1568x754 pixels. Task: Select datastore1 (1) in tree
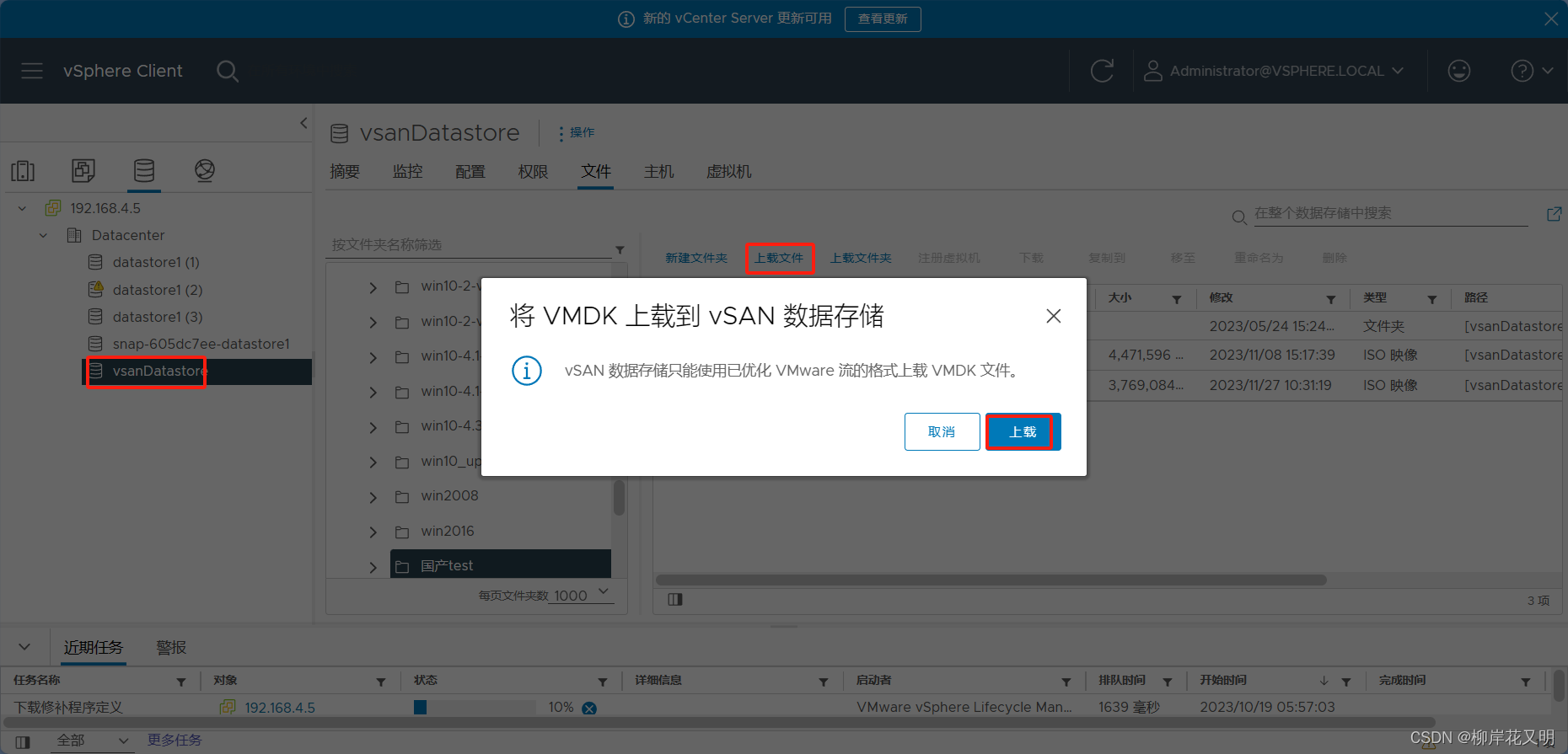pyautogui.click(x=156, y=262)
